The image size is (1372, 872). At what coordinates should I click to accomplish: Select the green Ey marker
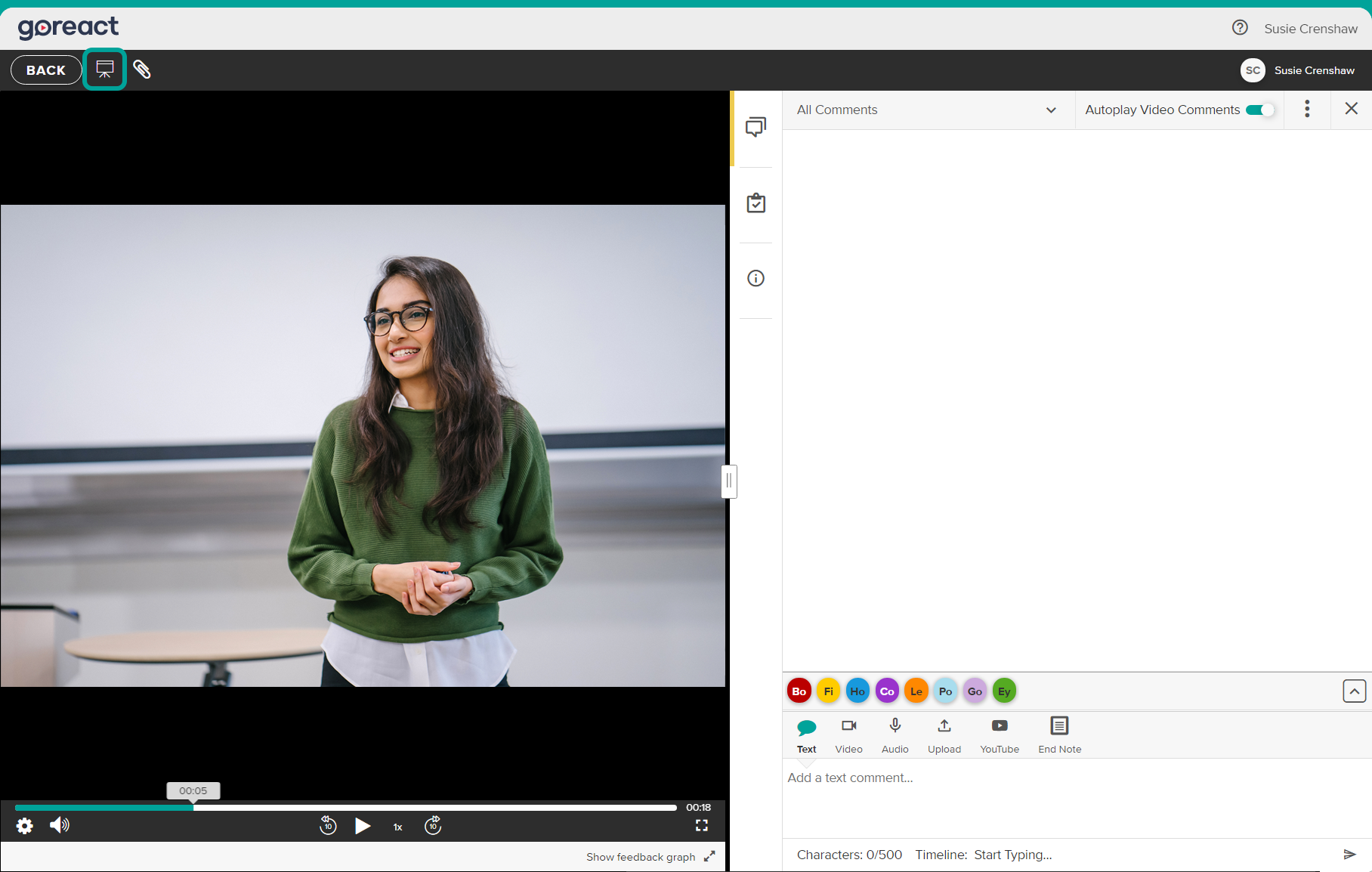pos(1004,691)
